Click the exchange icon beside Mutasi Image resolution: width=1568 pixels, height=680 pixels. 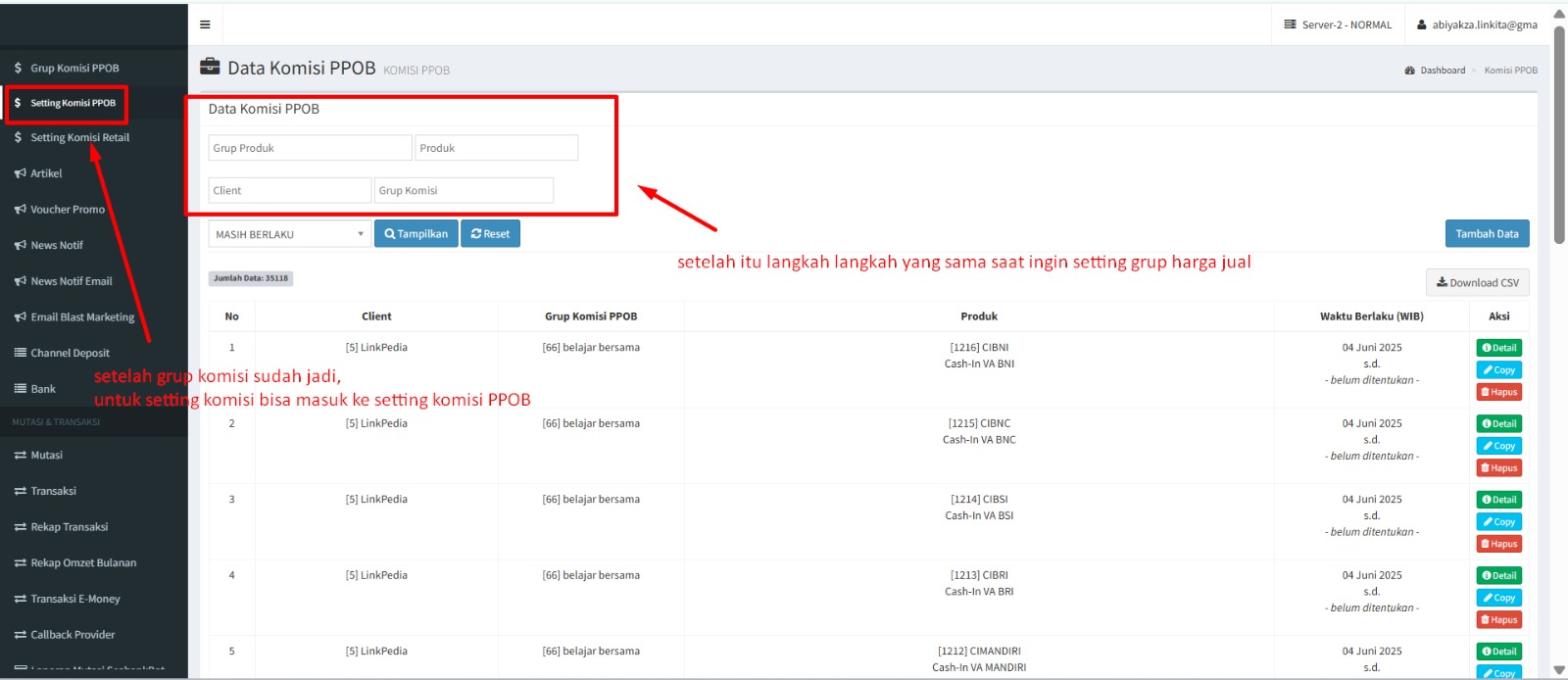(20, 456)
